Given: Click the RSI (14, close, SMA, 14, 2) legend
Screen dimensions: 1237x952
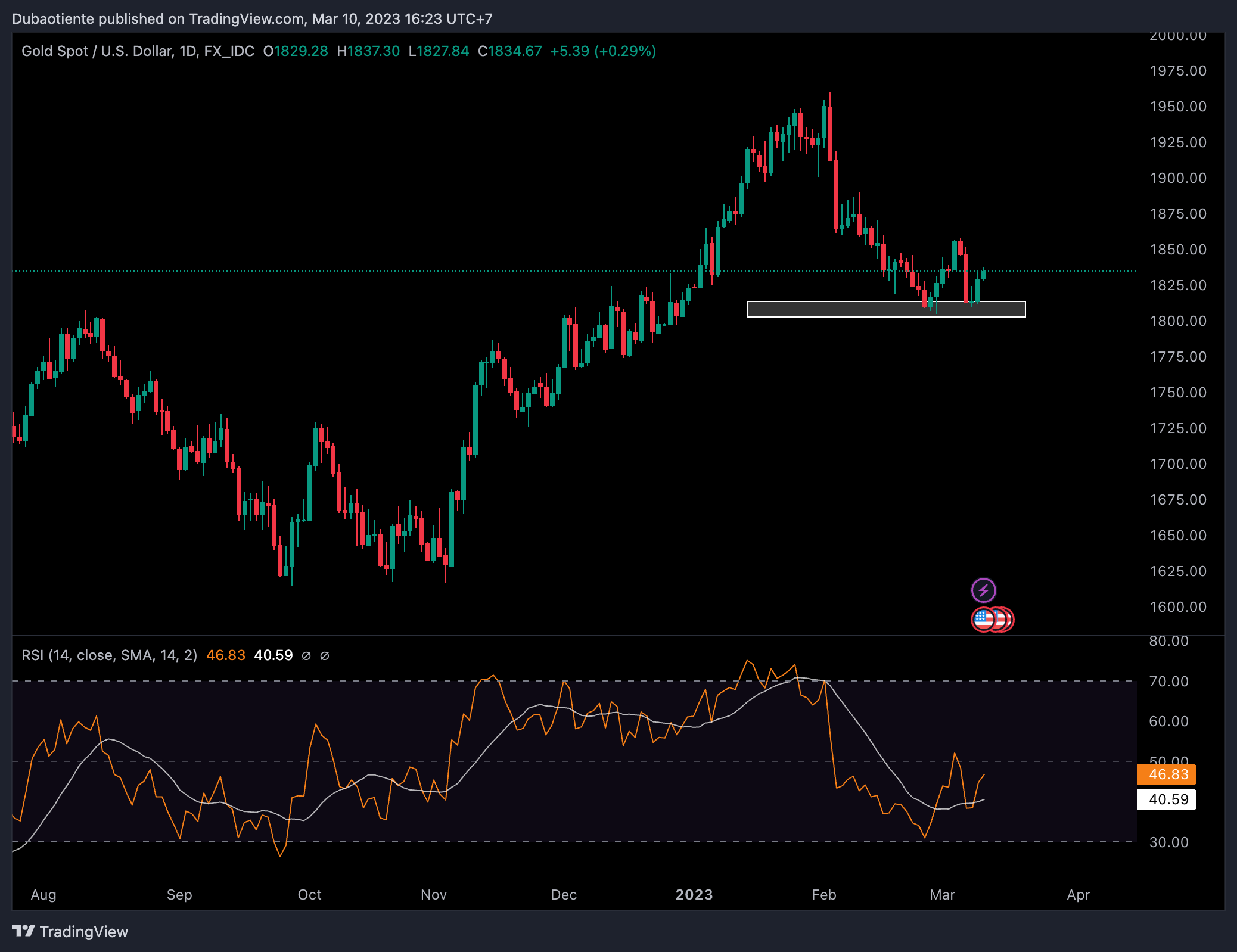Looking at the screenshot, I should tap(109, 655).
